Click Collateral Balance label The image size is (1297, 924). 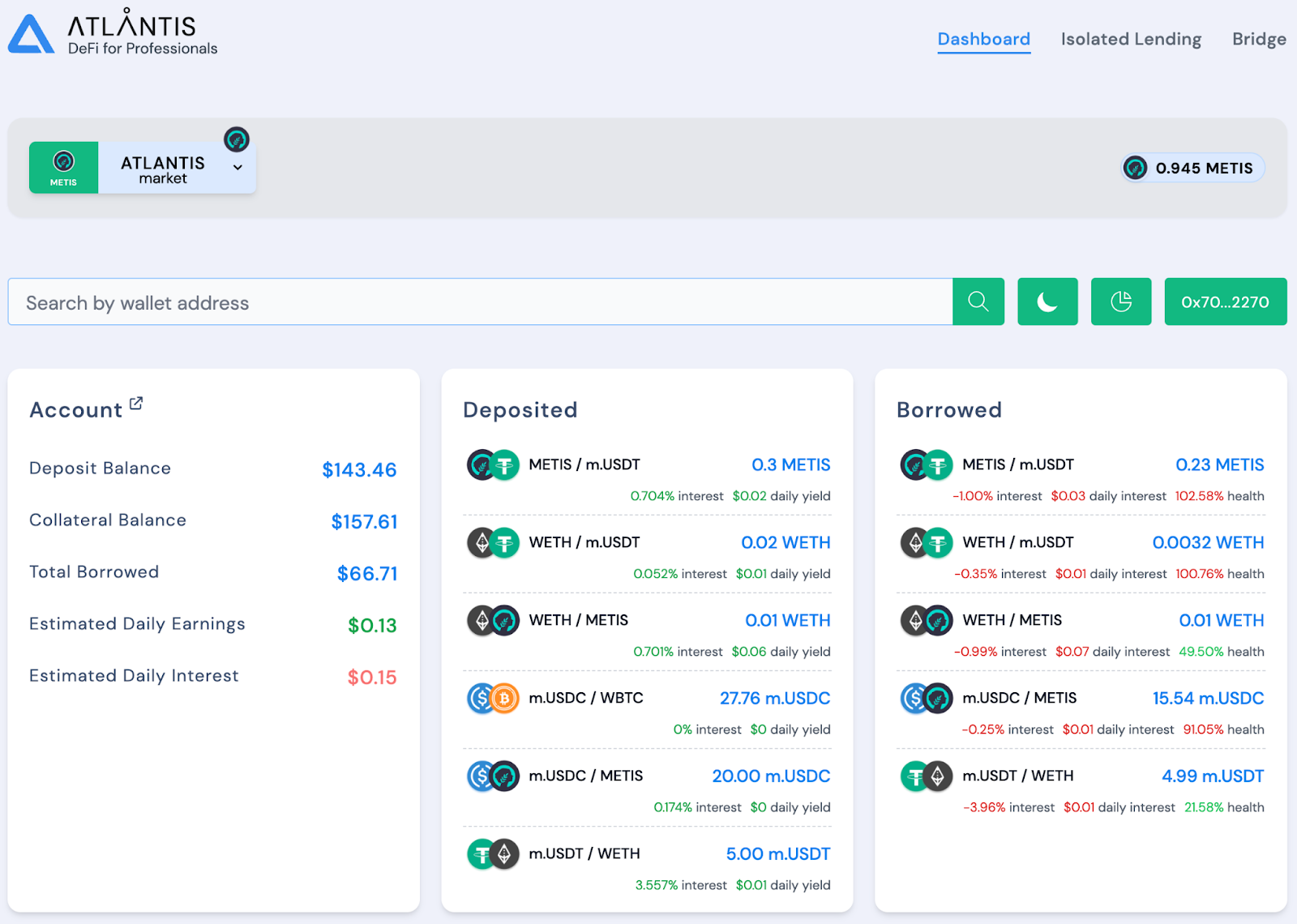tap(108, 520)
